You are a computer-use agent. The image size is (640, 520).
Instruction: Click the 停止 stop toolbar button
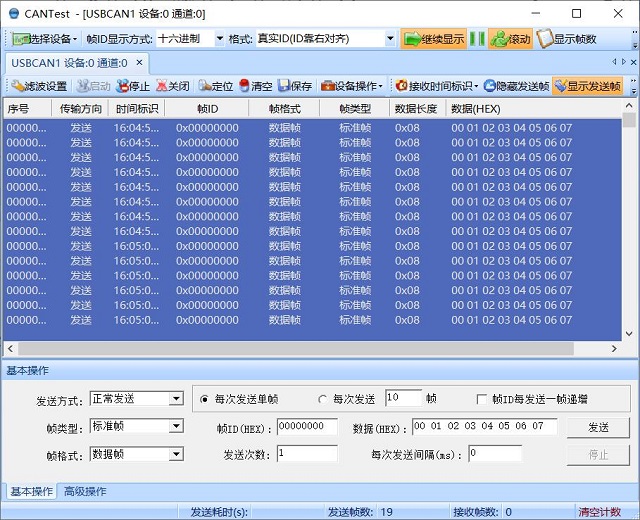click(x=133, y=86)
